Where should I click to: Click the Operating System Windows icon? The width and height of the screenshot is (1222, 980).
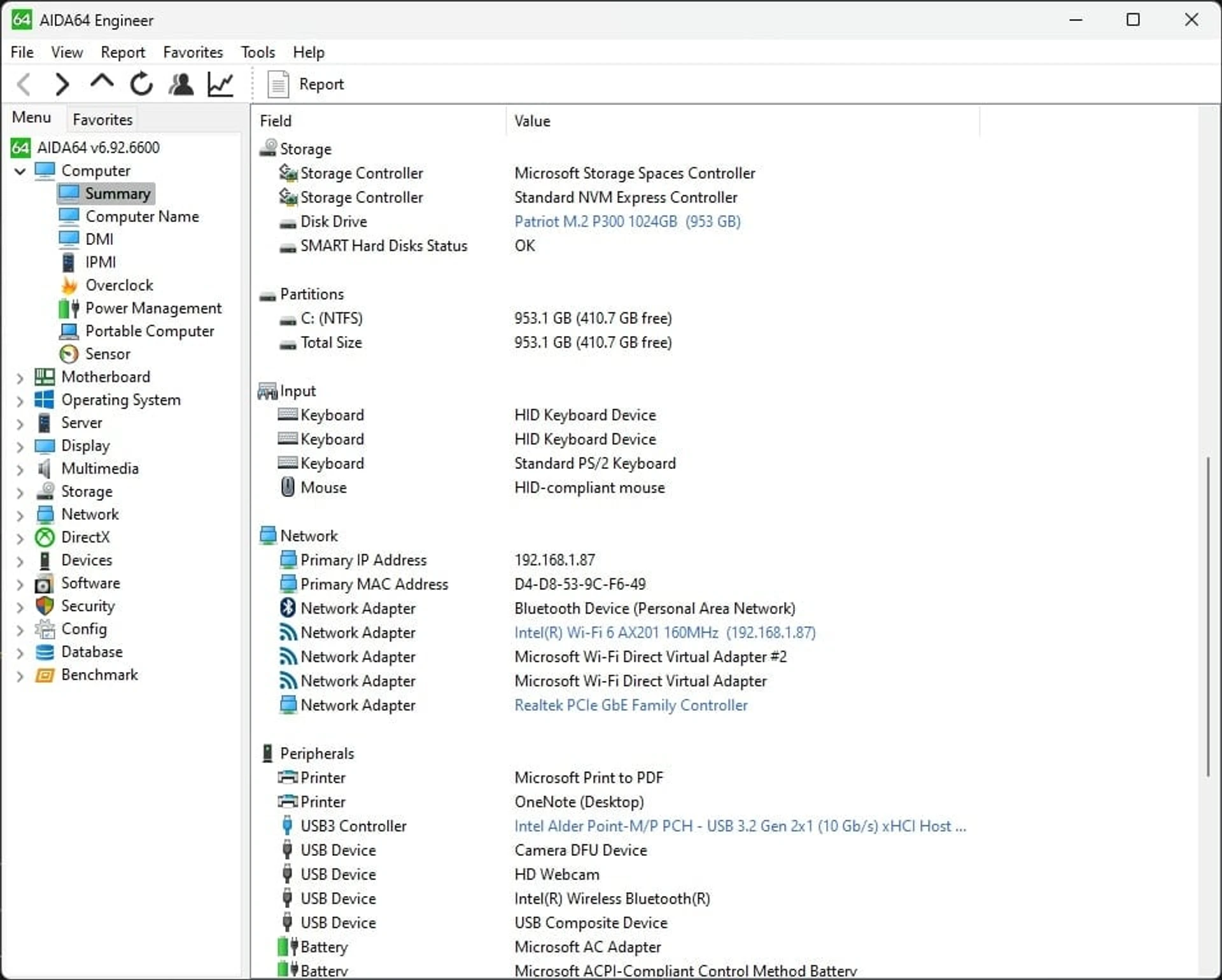(x=45, y=400)
